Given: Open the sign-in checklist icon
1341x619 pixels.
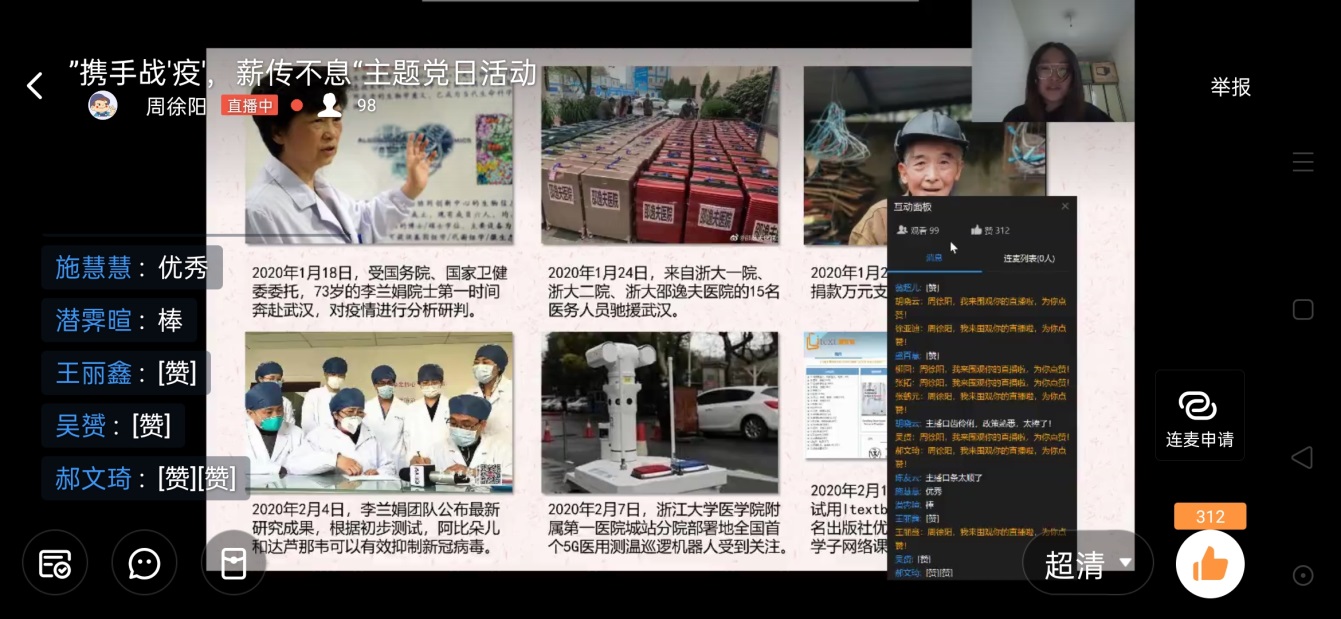Looking at the screenshot, I should click(x=55, y=563).
